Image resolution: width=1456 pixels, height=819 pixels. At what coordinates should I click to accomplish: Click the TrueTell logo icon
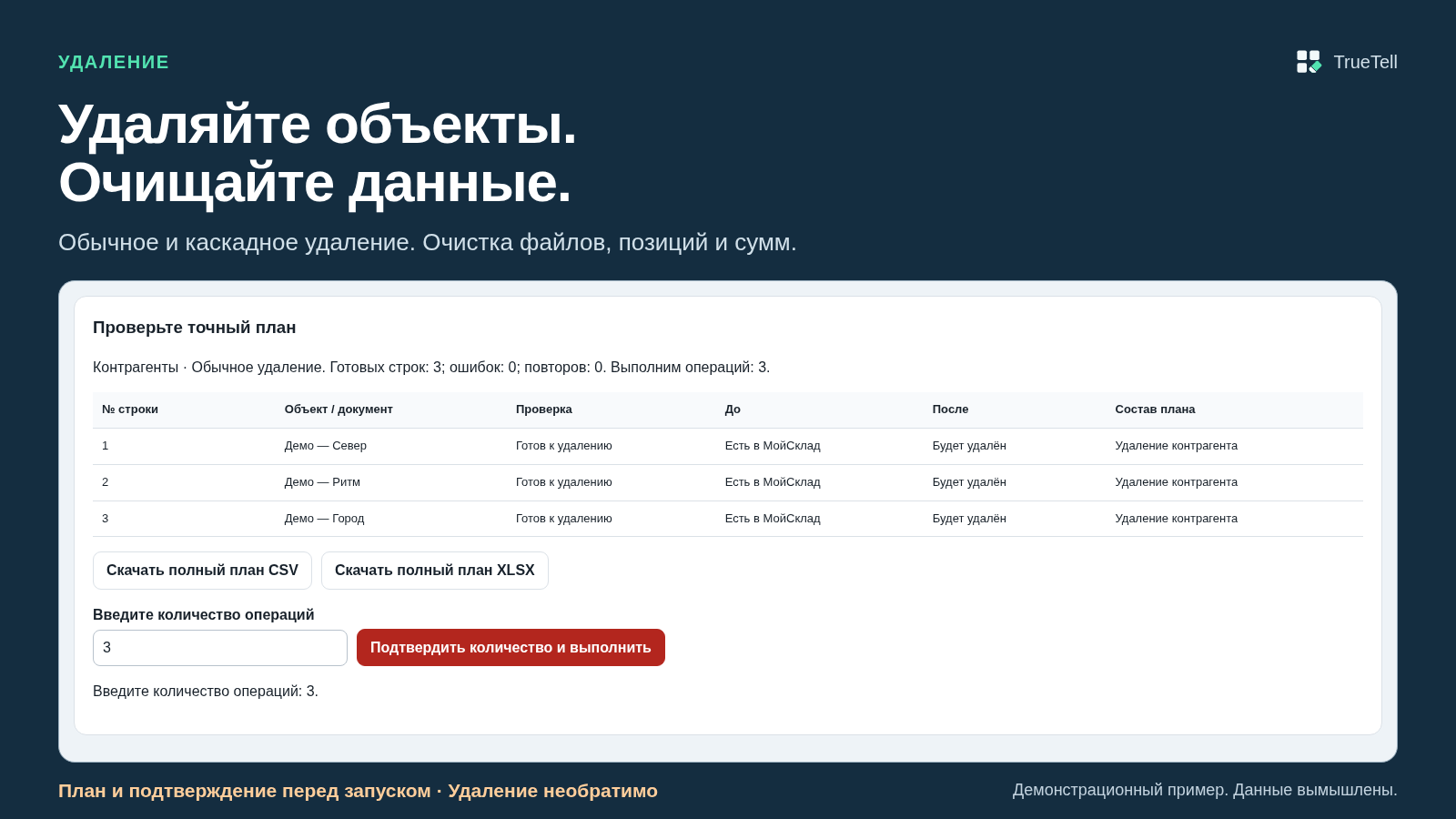tap(1309, 62)
